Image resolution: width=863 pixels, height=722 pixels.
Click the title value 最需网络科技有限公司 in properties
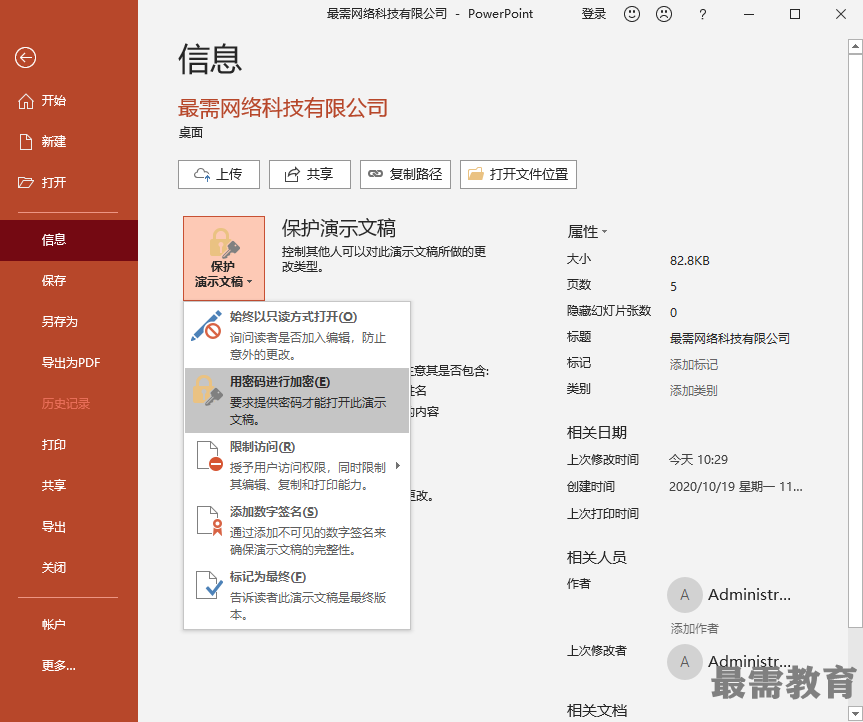(729, 338)
